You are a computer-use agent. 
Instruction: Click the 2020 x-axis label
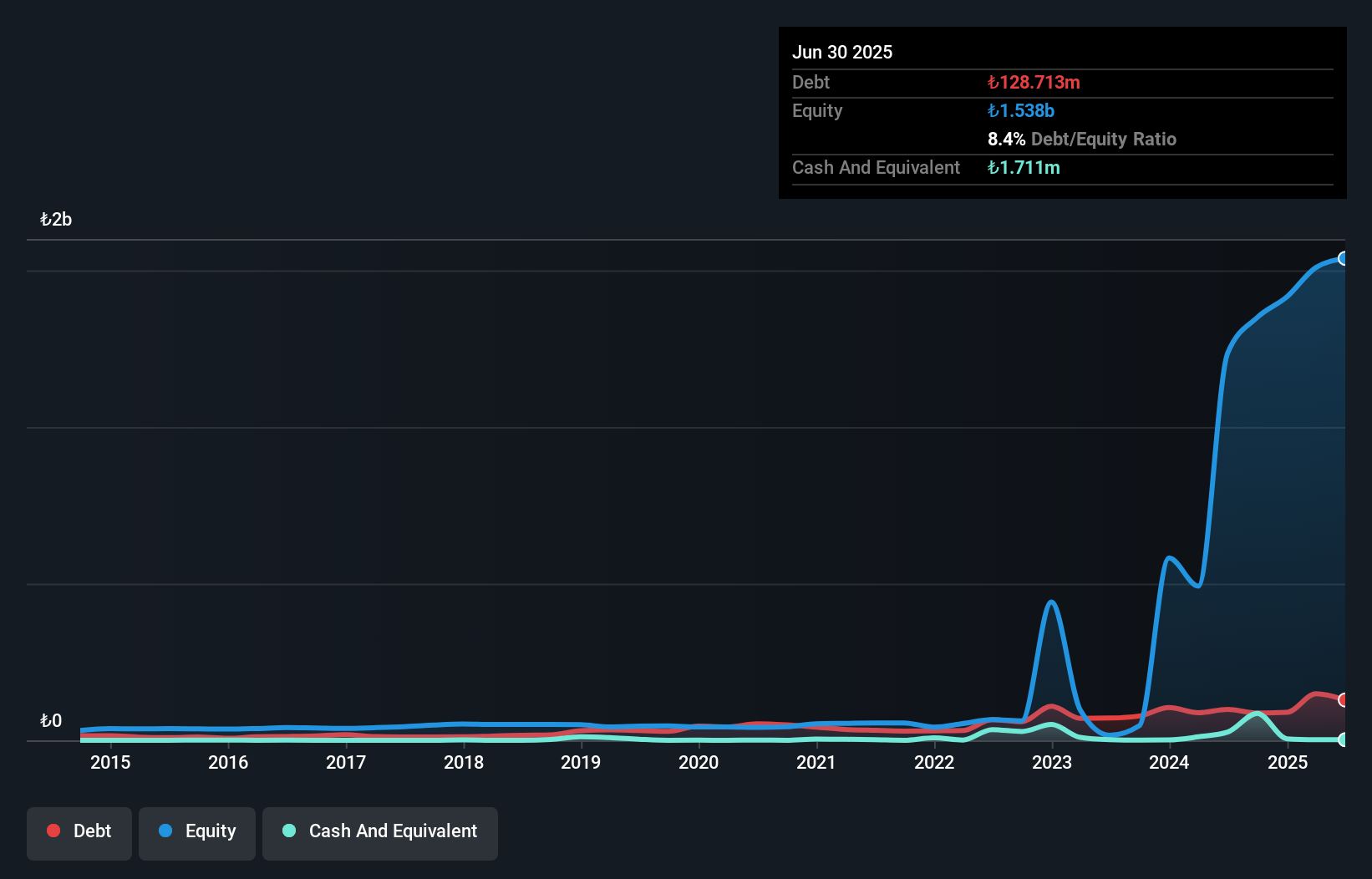pyautogui.click(x=699, y=762)
